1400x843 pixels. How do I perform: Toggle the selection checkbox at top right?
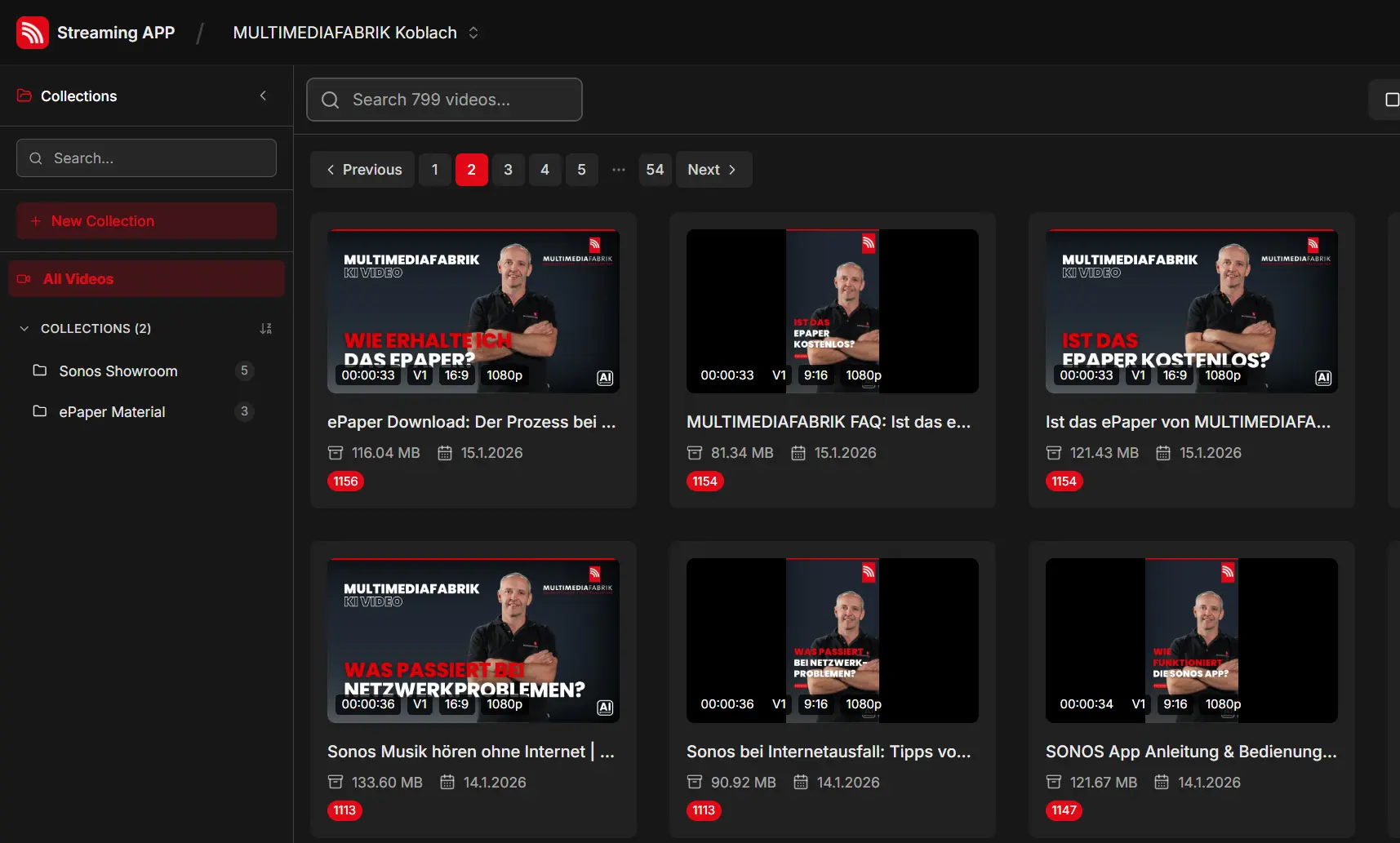[1391, 100]
